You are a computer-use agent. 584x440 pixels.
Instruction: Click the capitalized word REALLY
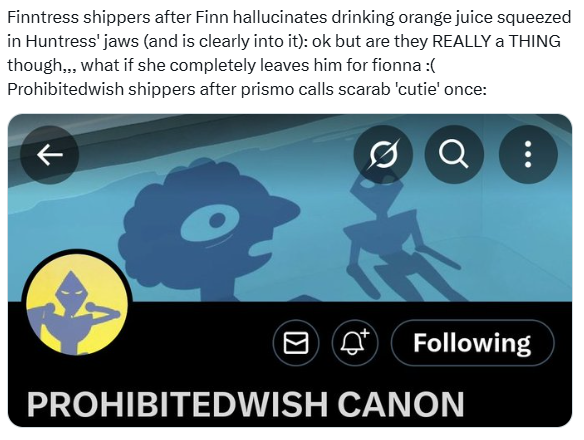coord(461,41)
